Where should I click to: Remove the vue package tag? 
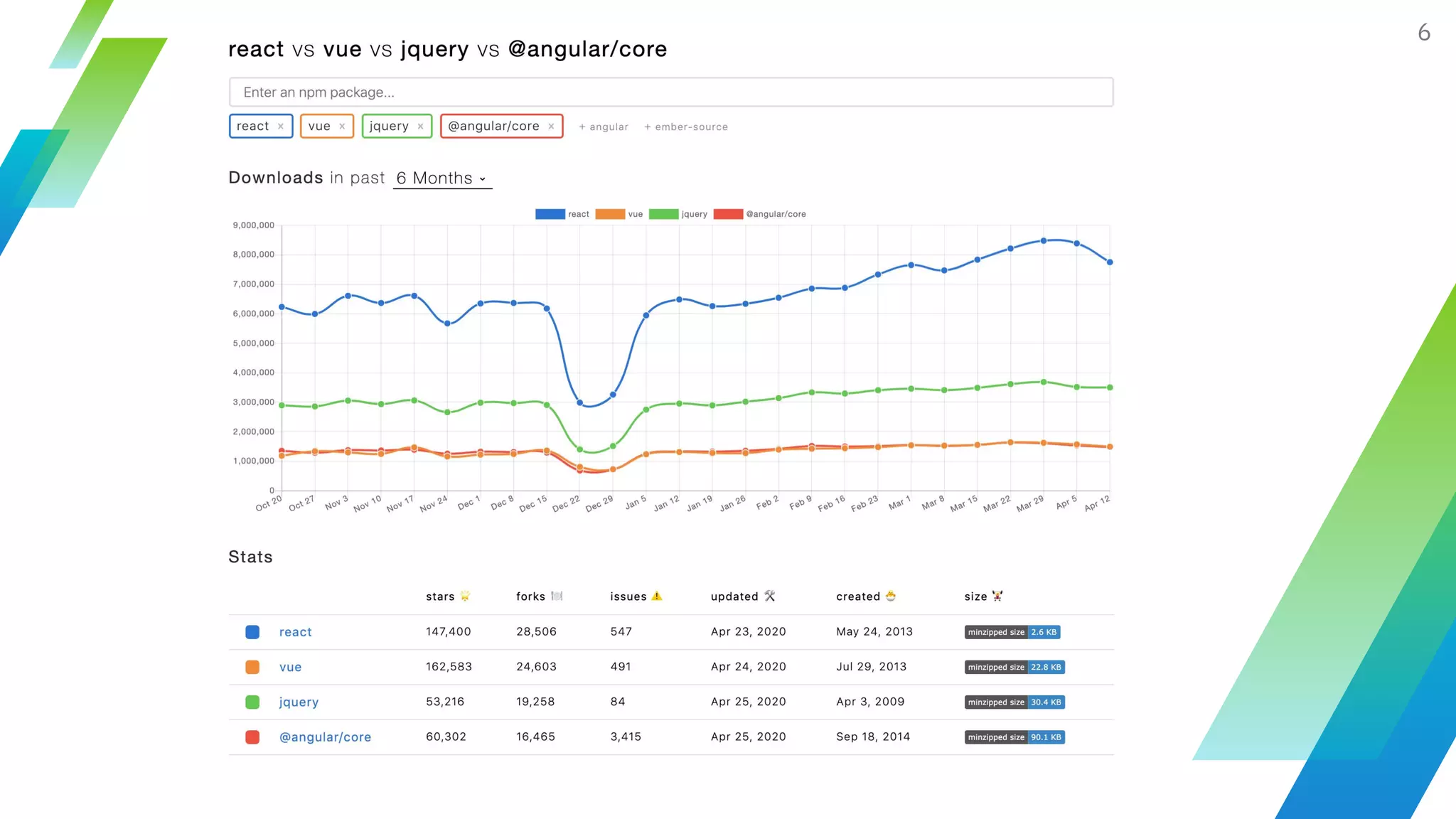tap(342, 127)
